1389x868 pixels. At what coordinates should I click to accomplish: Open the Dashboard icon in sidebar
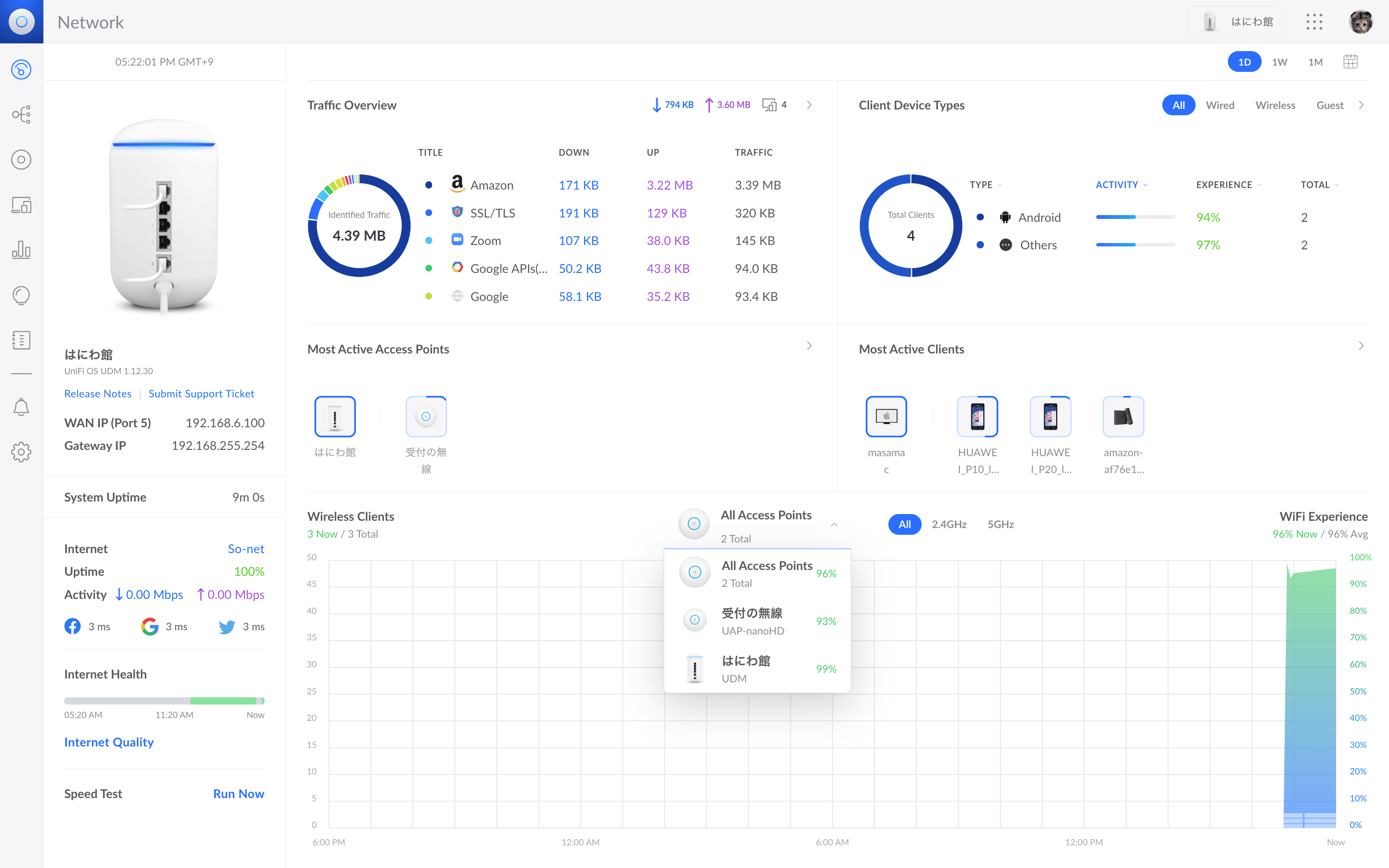21,69
